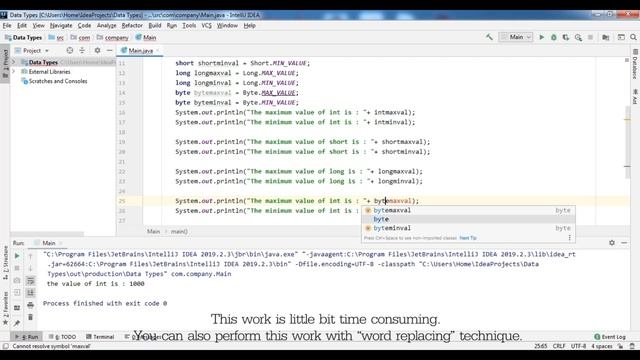
Task: Open the Favorites side tool window
Action: pyautogui.click(x=5, y=307)
